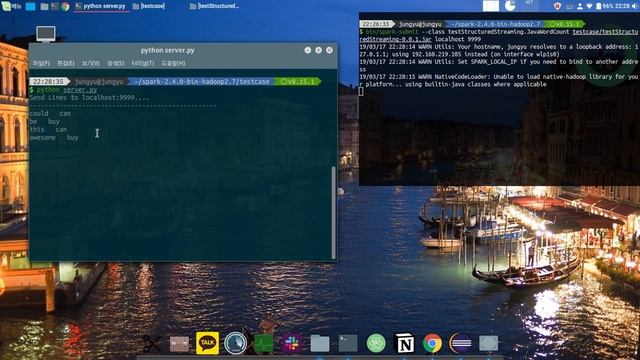Screen dimensions: 640x360
Task: Open the 터미널(T) menu in terminal
Action: [x=142, y=63]
